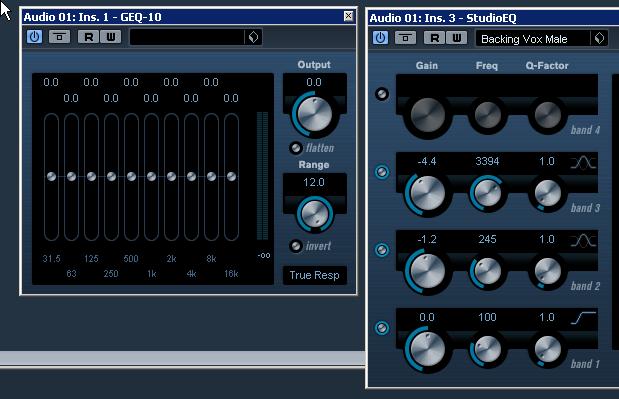Click band 2 Q-Factor knob
Image resolution: width=619 pixels, height=399 pixels.
coord(548,271)
